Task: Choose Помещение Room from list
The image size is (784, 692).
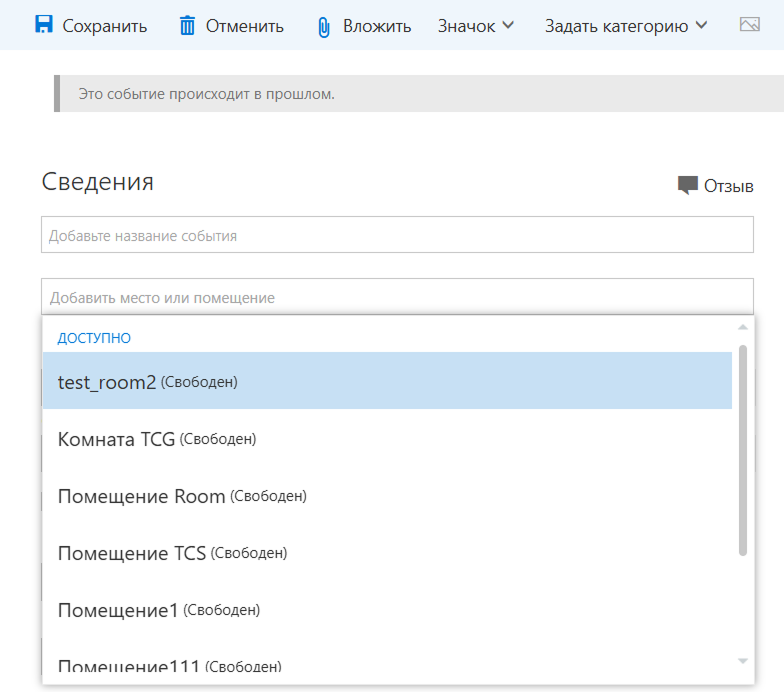Action: coord(387,496)
